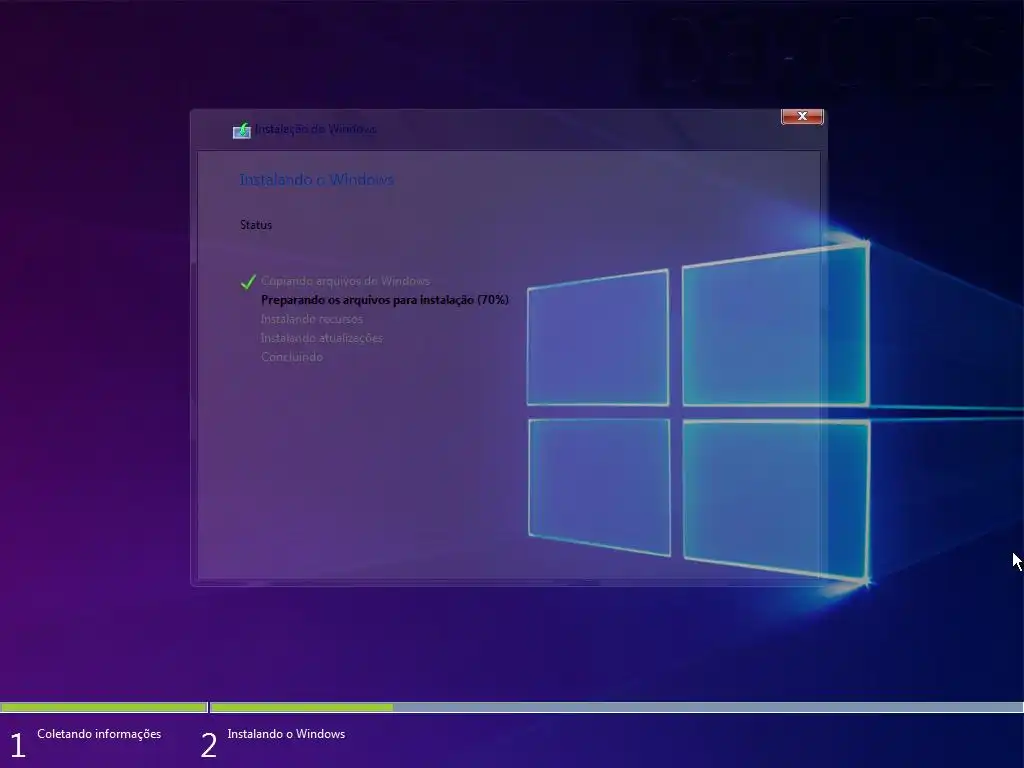Click the 'Instalação do Windows' title text

[315, 129]
